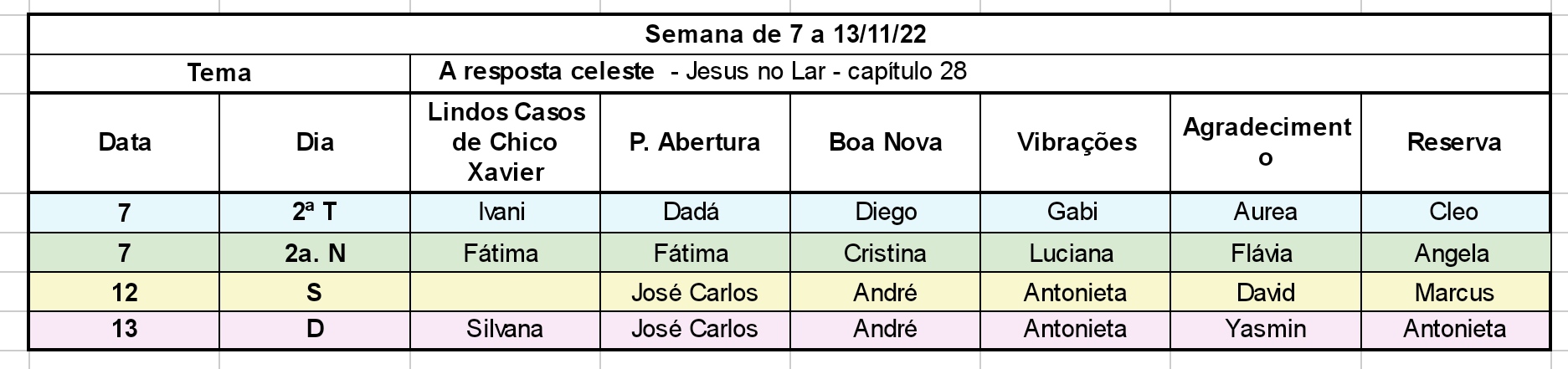
Task: Click the cell containing Cleo
Action: coord(1455,212)
